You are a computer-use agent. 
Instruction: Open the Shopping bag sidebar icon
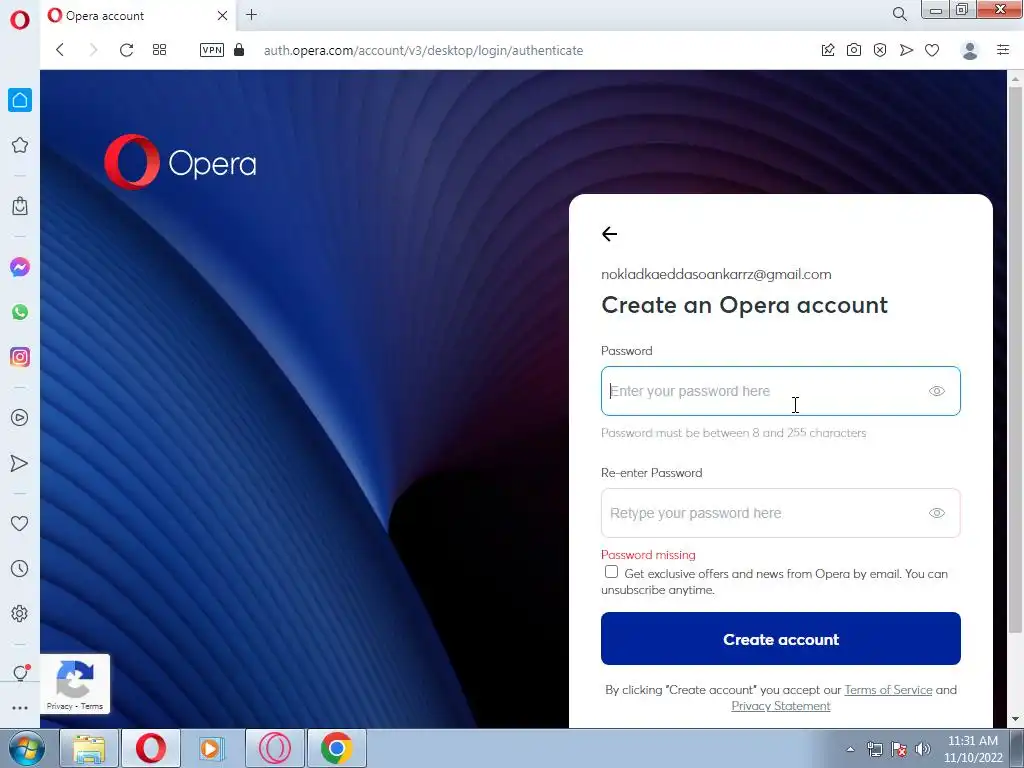point(20,206)
